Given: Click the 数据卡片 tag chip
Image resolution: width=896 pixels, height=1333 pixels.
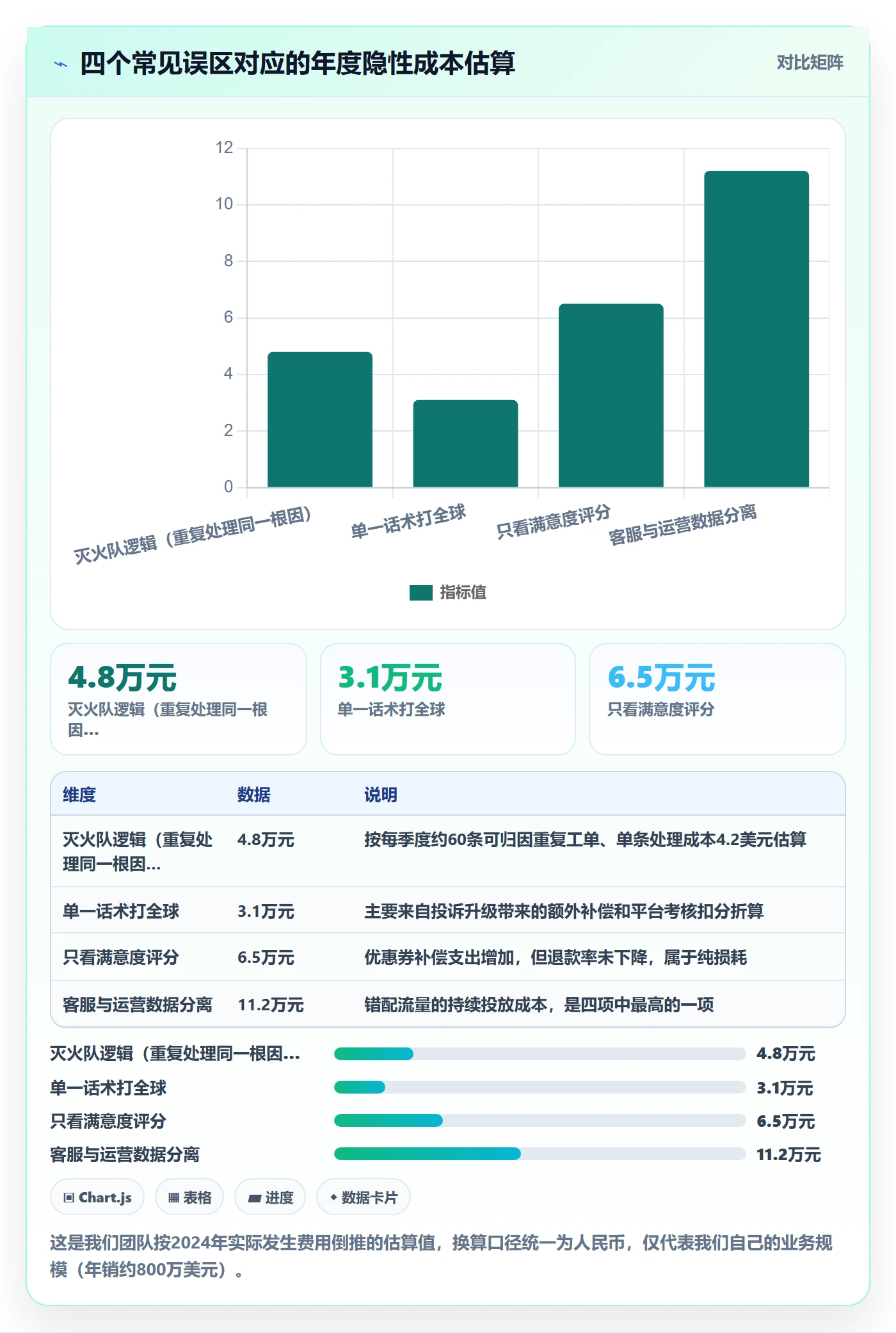Looking at the screenshot, I should click(364, 1197).
